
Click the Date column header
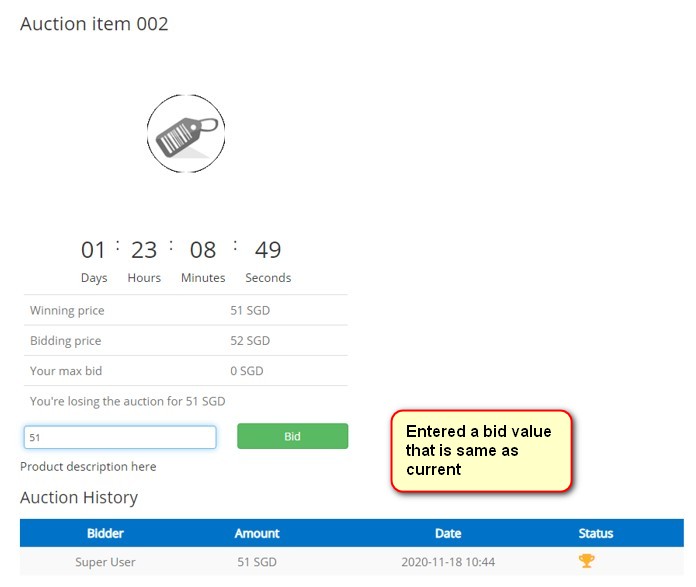(x=448, y=533)
